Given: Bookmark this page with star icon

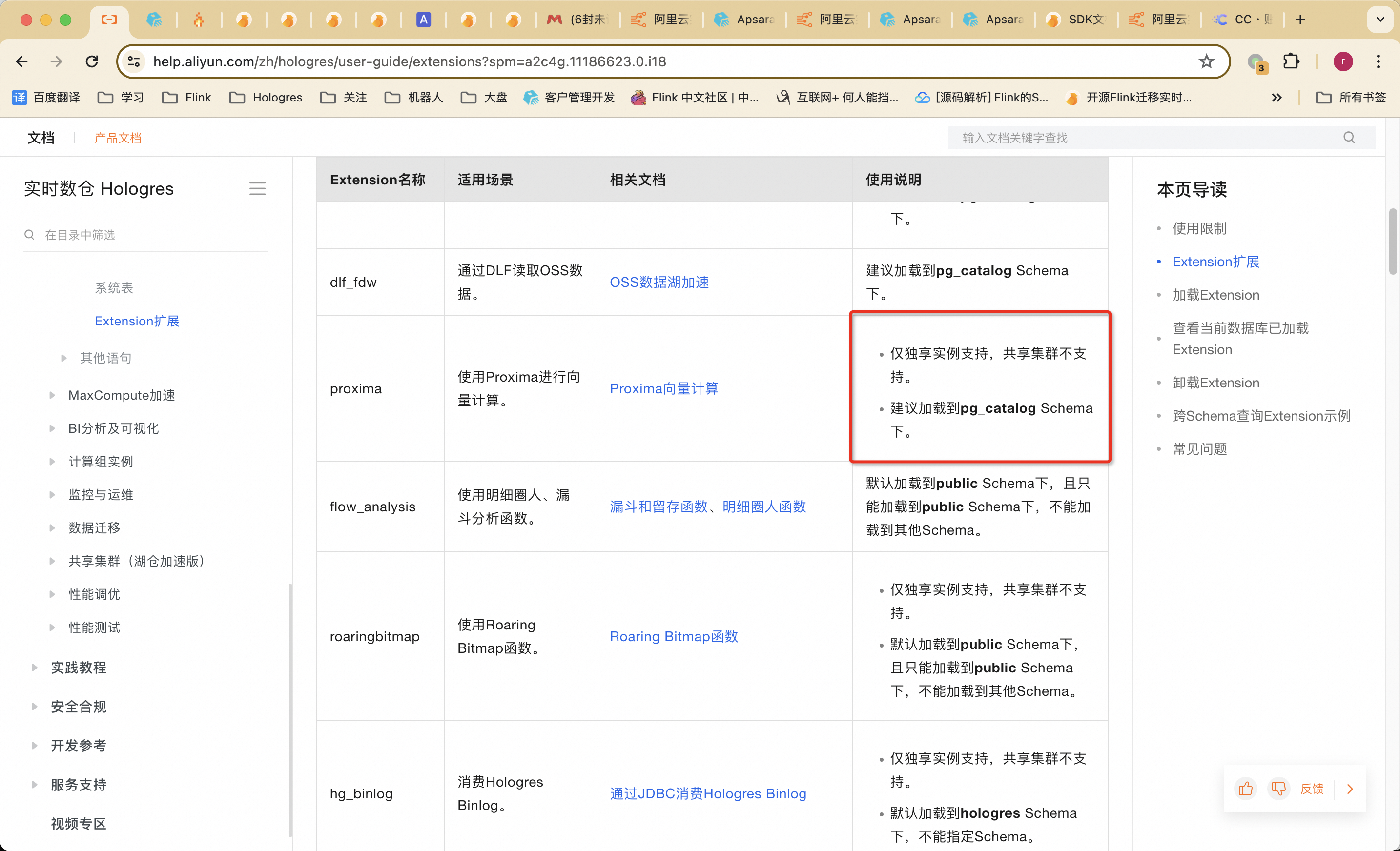Looking at the screenshot, I should [x=1206, y=61].
